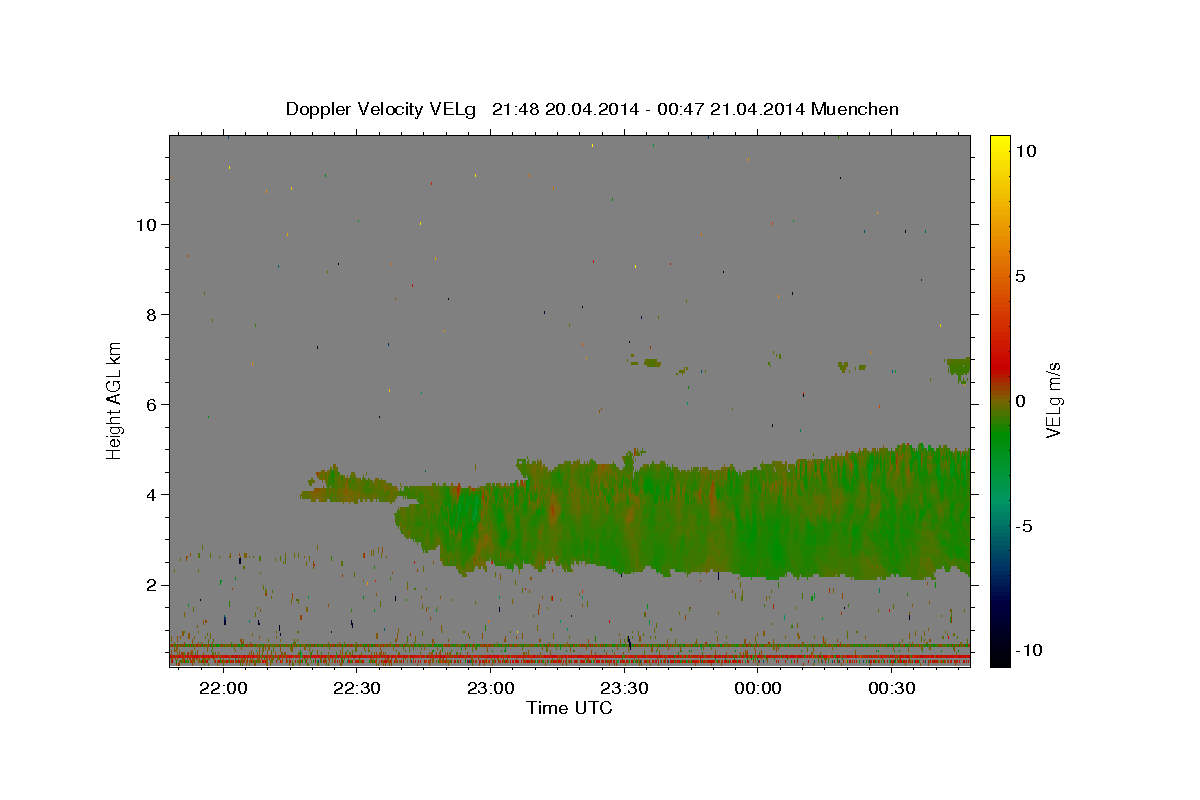
Task: Click the 23:30 time tick label
Action: (x=625, y=689)
